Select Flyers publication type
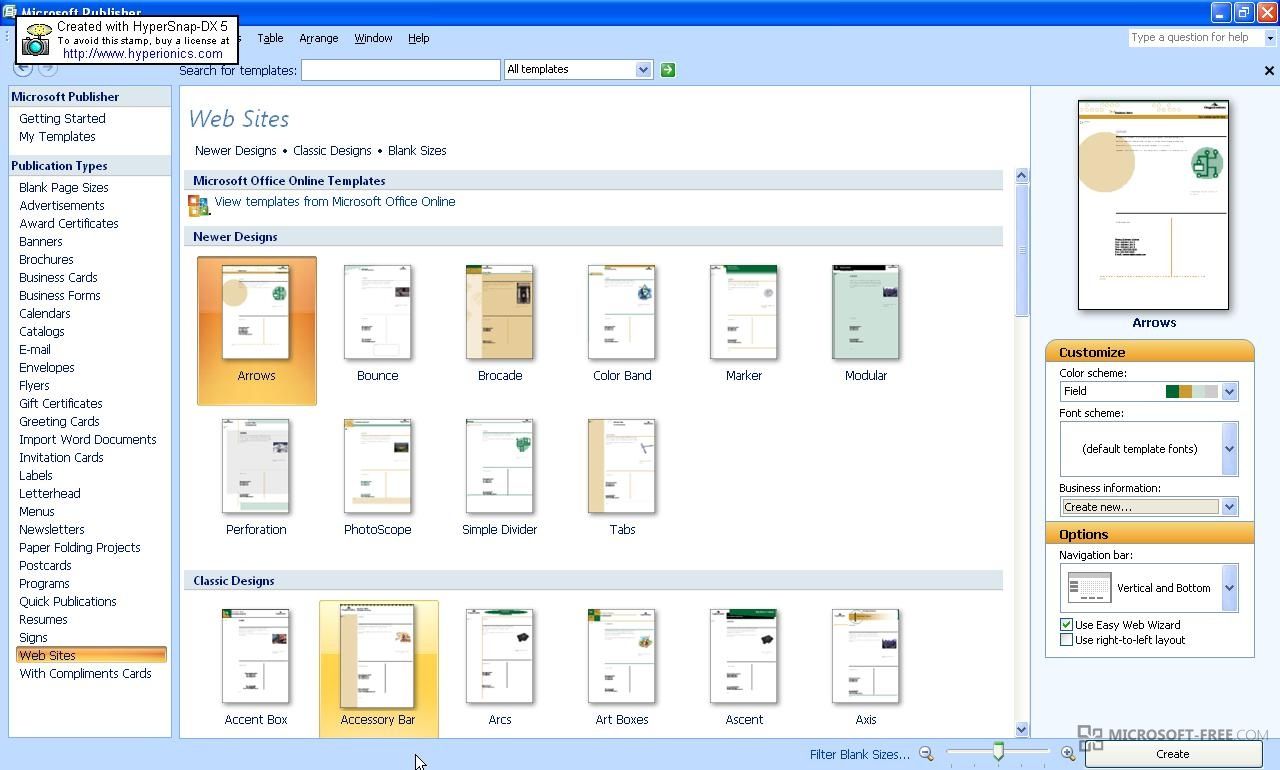This screenshot has width=1280, height=770. [x=34, y=385]
